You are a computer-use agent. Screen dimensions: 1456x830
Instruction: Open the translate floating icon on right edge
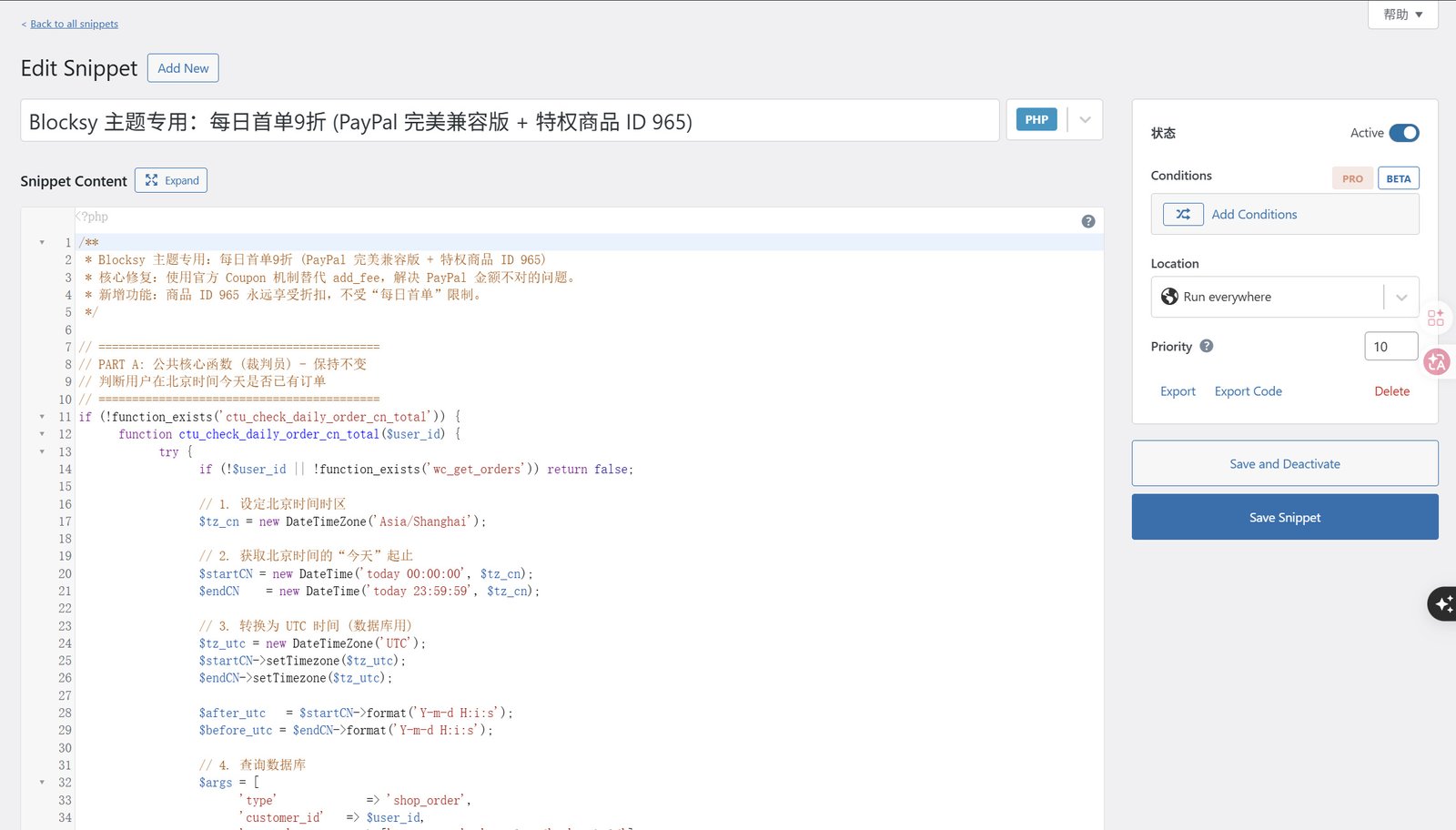(x=1437, y=362)
